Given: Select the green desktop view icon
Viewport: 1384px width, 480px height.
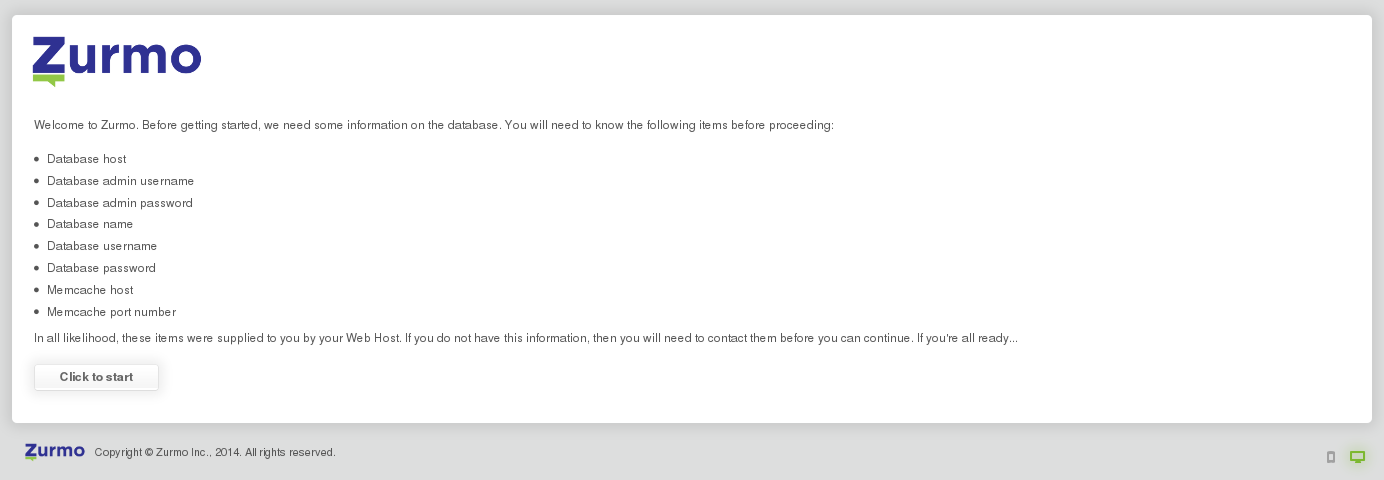Looking at the screenshot, I should [1357, 457].
